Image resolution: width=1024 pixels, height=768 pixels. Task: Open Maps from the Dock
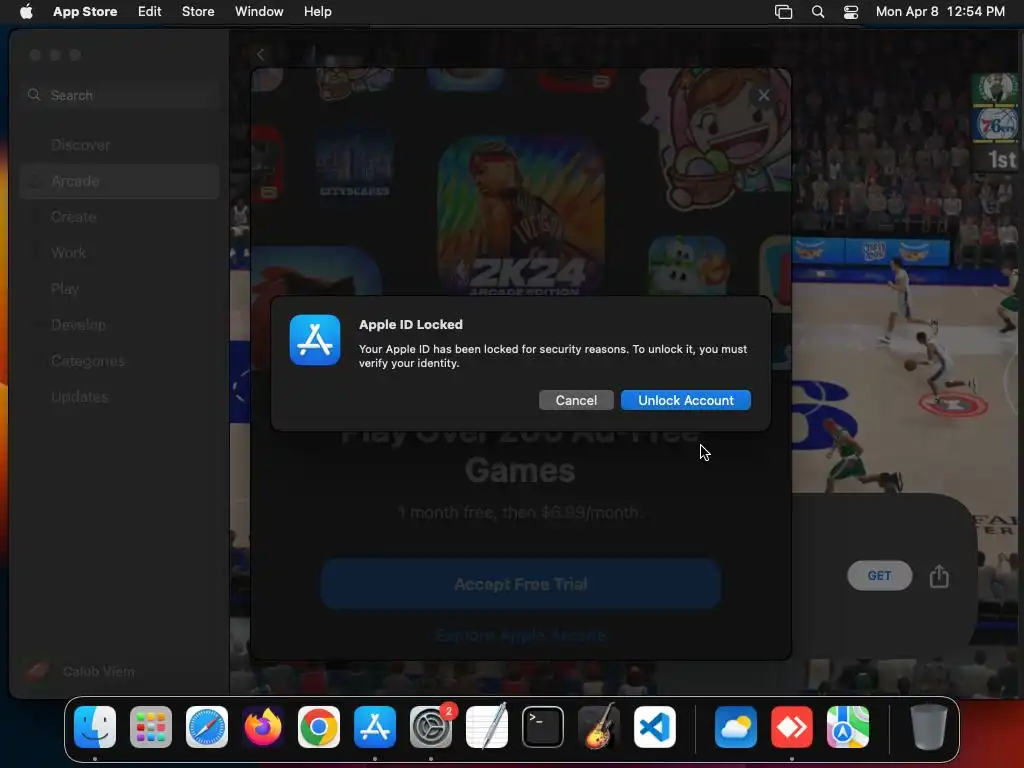pyautogui.click(x=848, y=727)
